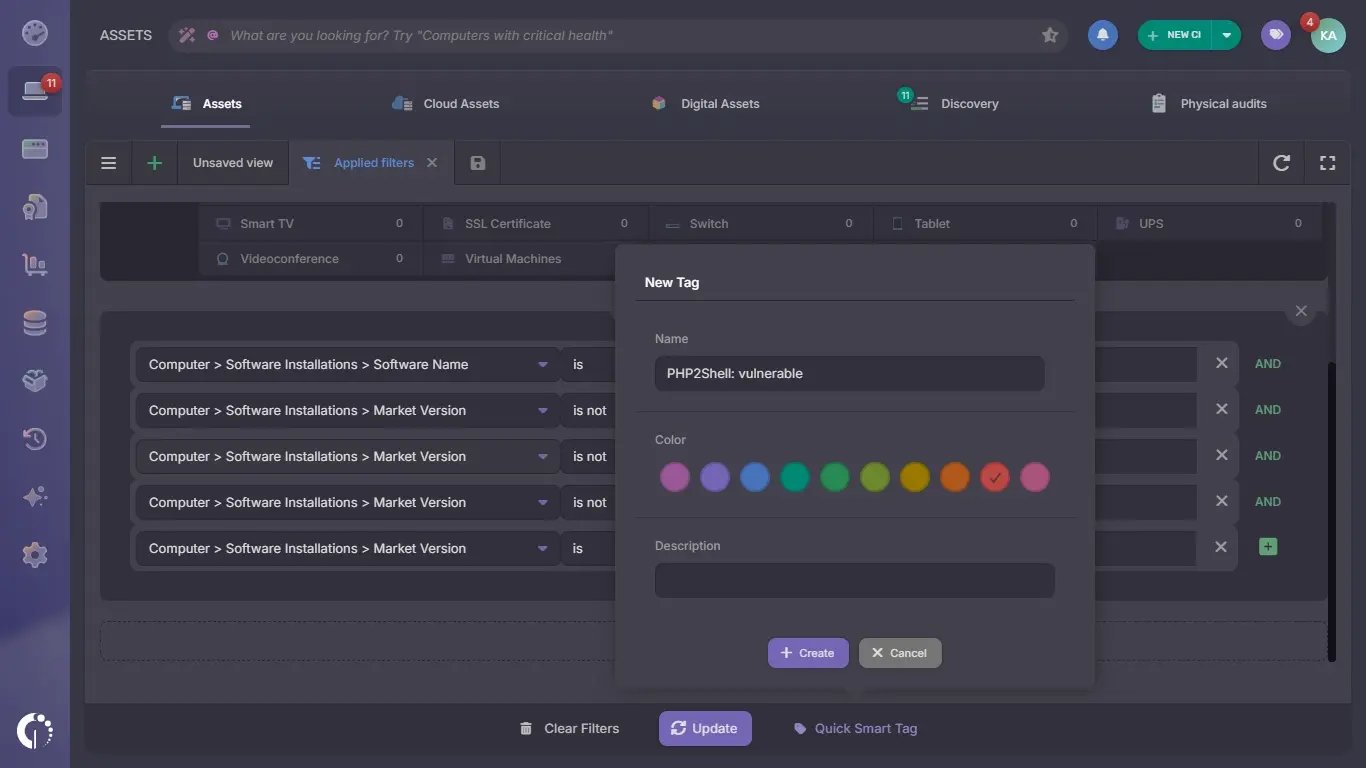Select the orange color swatch
Image resolution: width=1366 pixels, height=768 pixels.
pyautogui.click(x=955, y=477)
